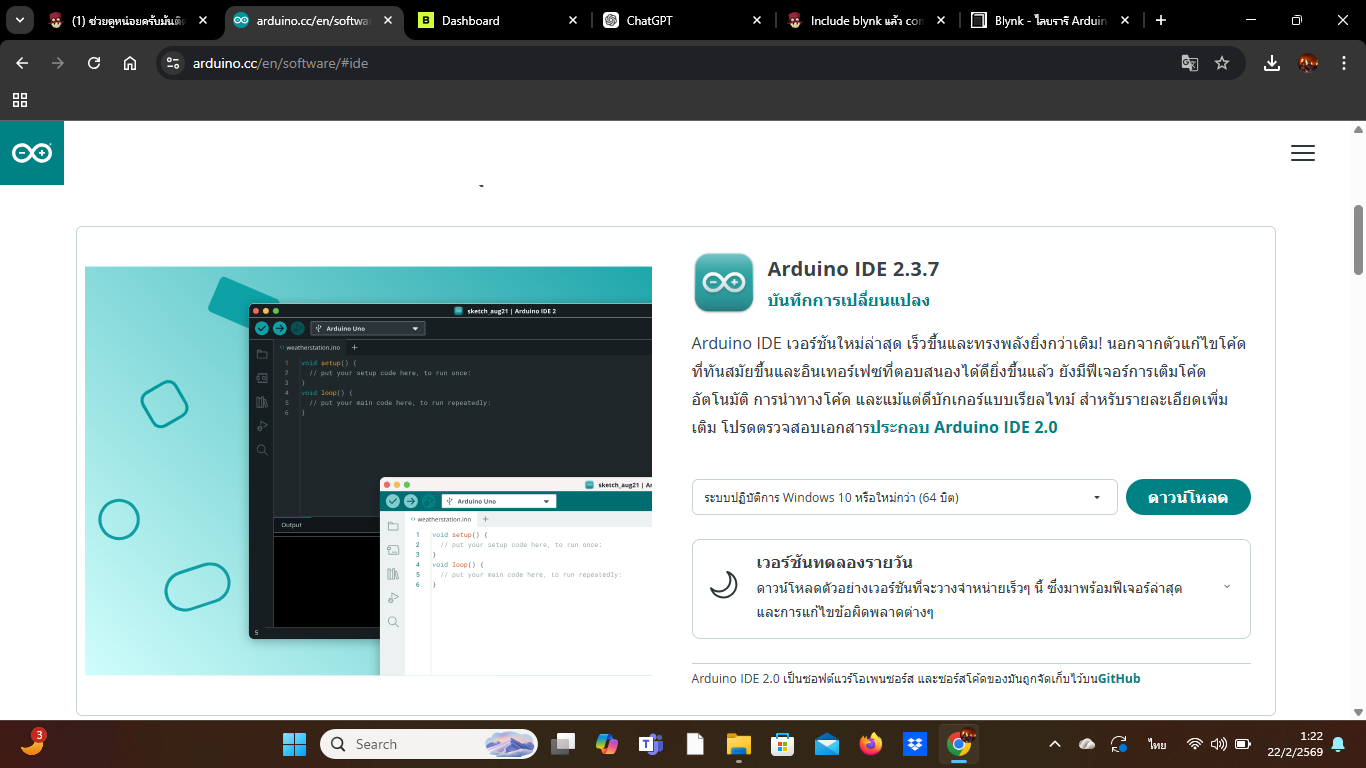
Task: Open the tab search dropdown arrow
Action: click(19, 20)
